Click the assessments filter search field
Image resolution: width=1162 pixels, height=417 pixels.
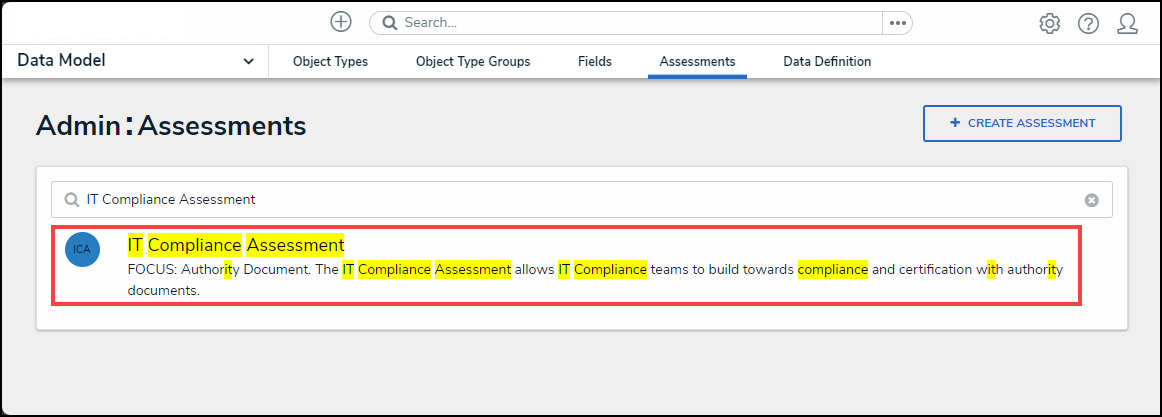580,200
